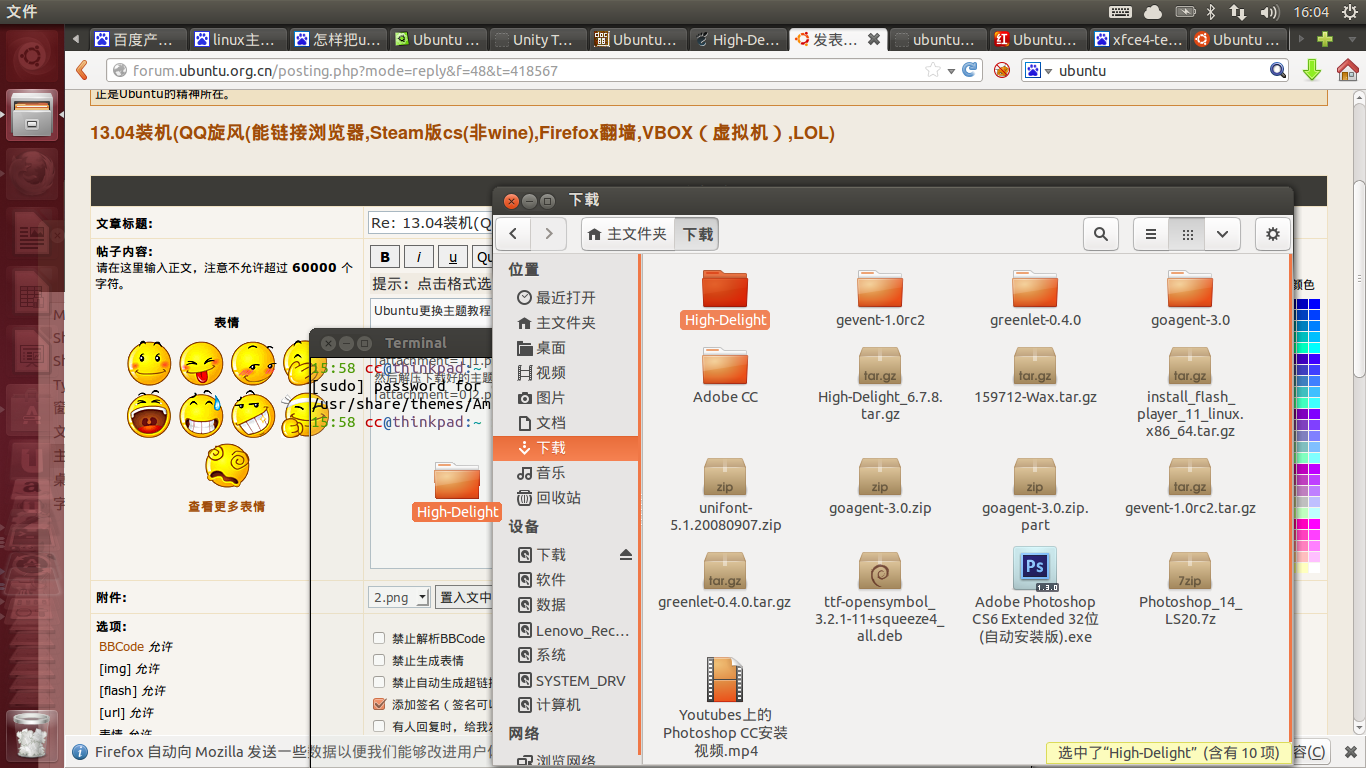Click the 置入文中 button
The image size is (1366, 768).
(465, 597)
